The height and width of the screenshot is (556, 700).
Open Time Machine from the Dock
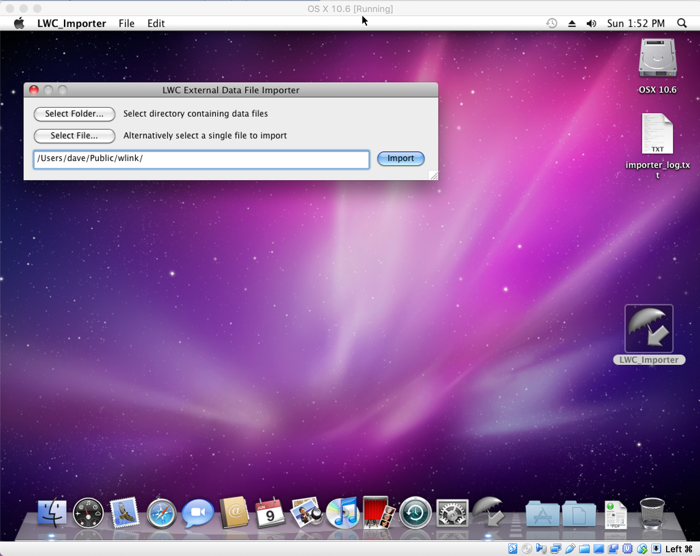415,514
